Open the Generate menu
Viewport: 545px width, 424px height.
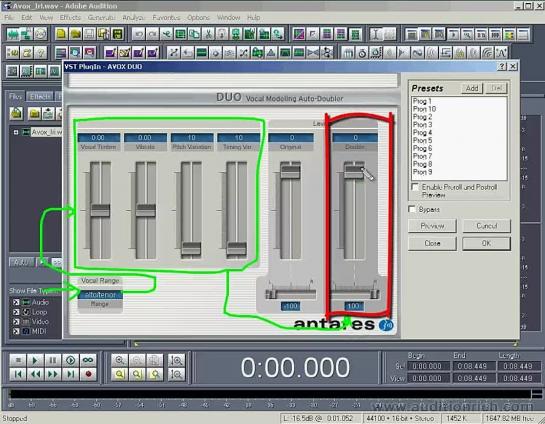coord(101,18)
